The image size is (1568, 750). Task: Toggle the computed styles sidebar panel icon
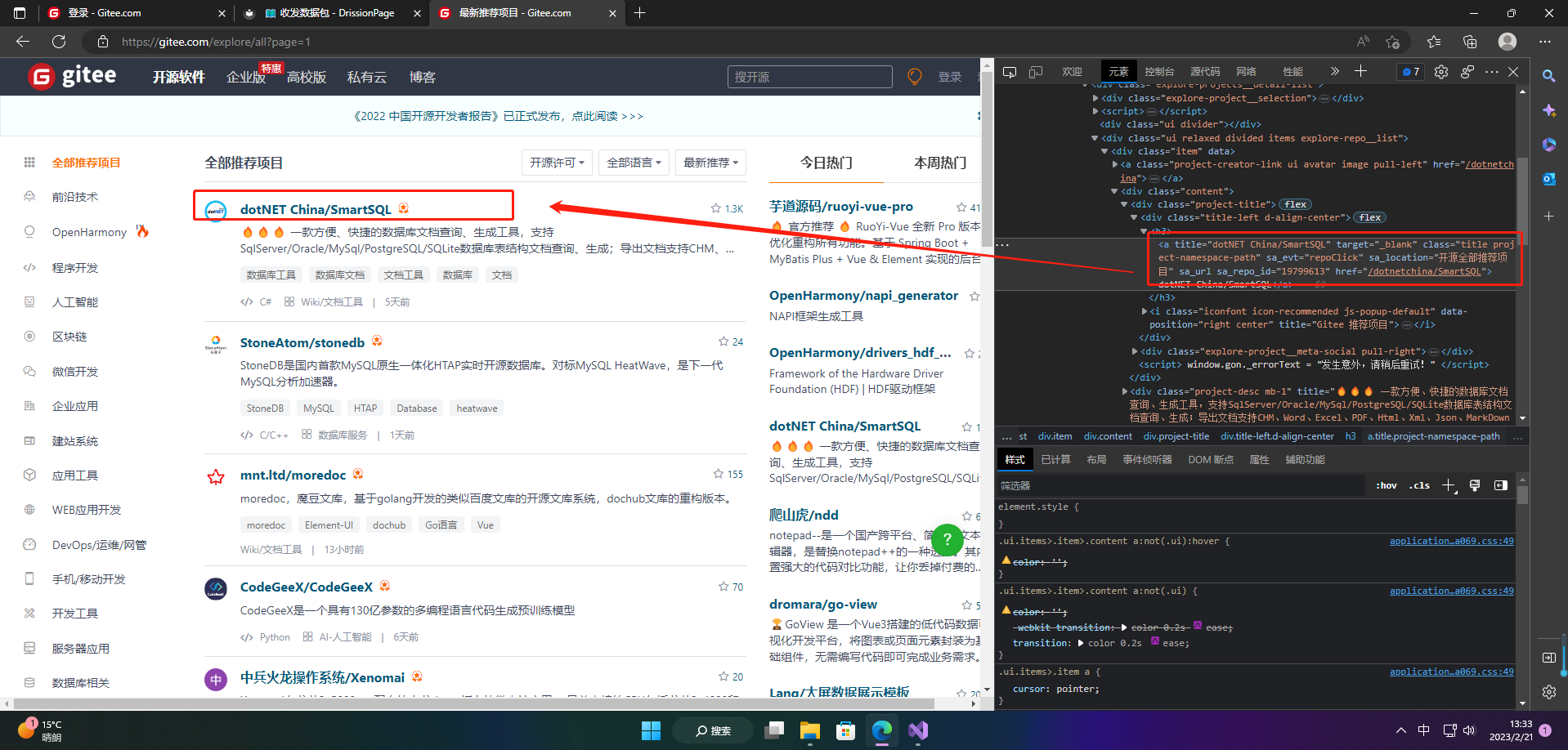(1500, 484)
